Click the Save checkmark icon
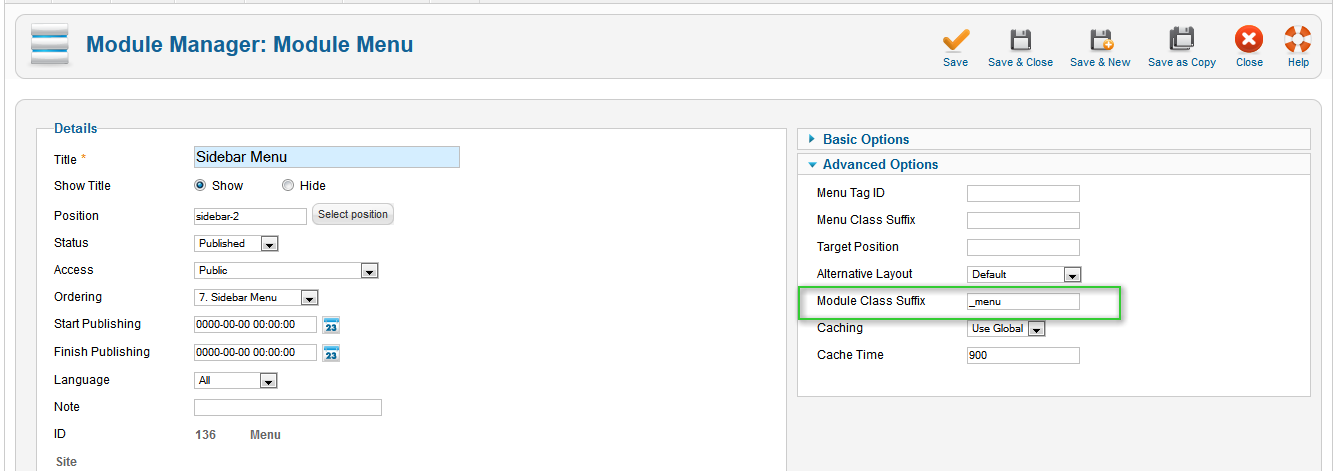The image size is (1333, 471). click(955, 40)
